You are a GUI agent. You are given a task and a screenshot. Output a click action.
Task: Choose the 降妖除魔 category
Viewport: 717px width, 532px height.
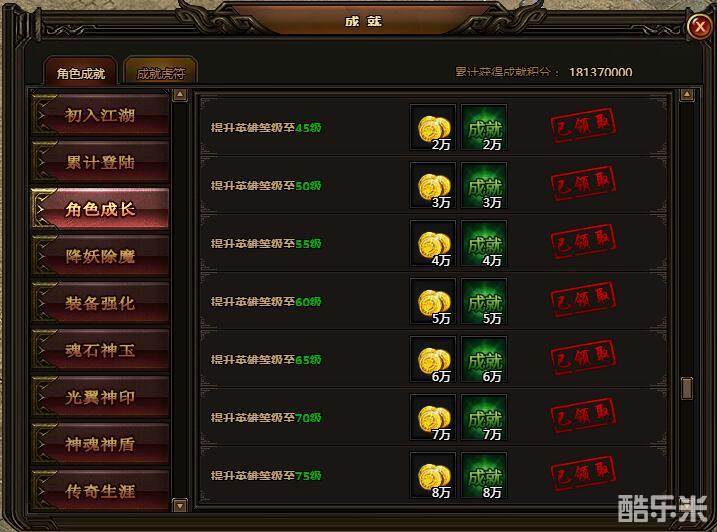[x=100, y=256]
